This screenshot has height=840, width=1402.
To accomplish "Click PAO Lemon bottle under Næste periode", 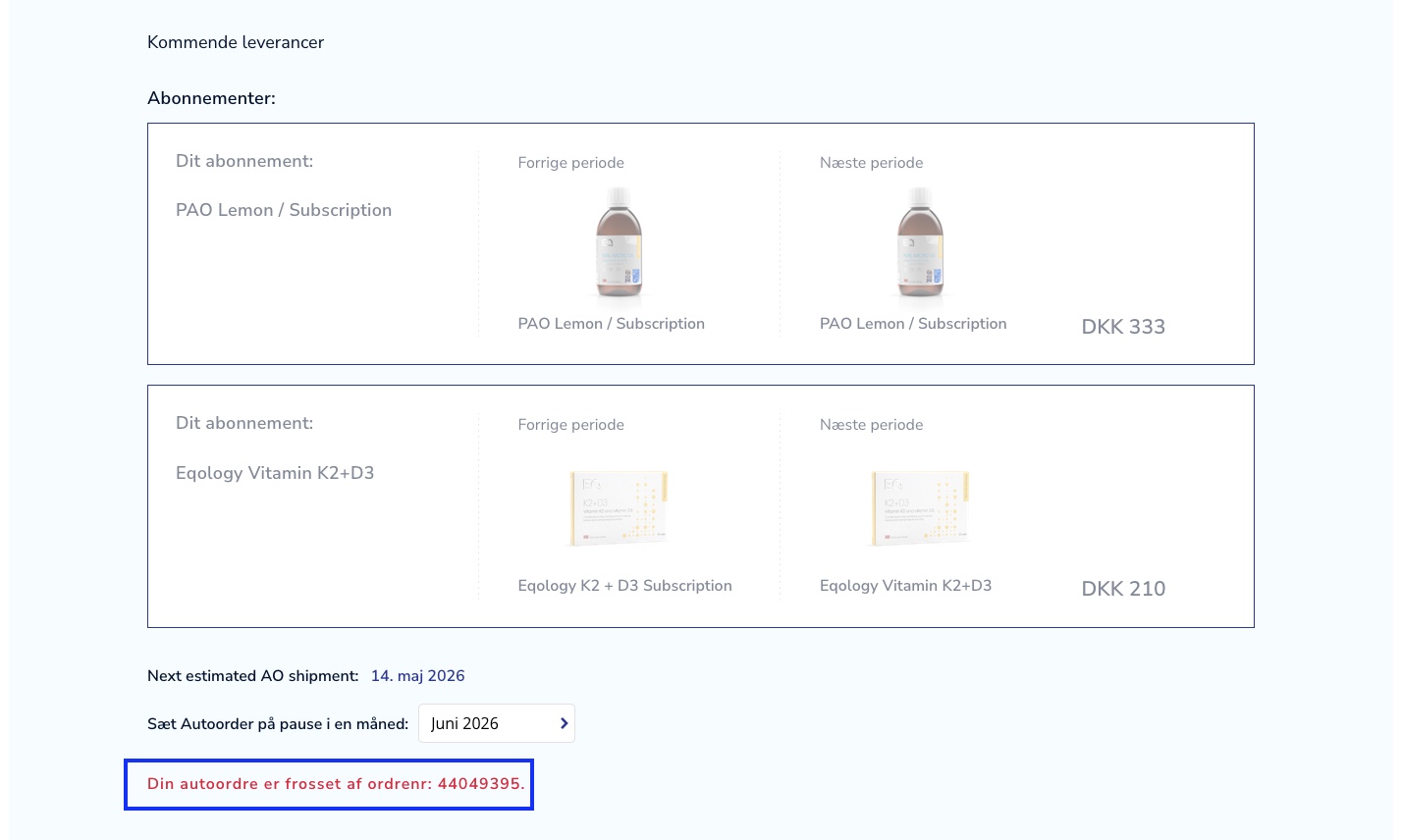I will click(x=920, y=242).
